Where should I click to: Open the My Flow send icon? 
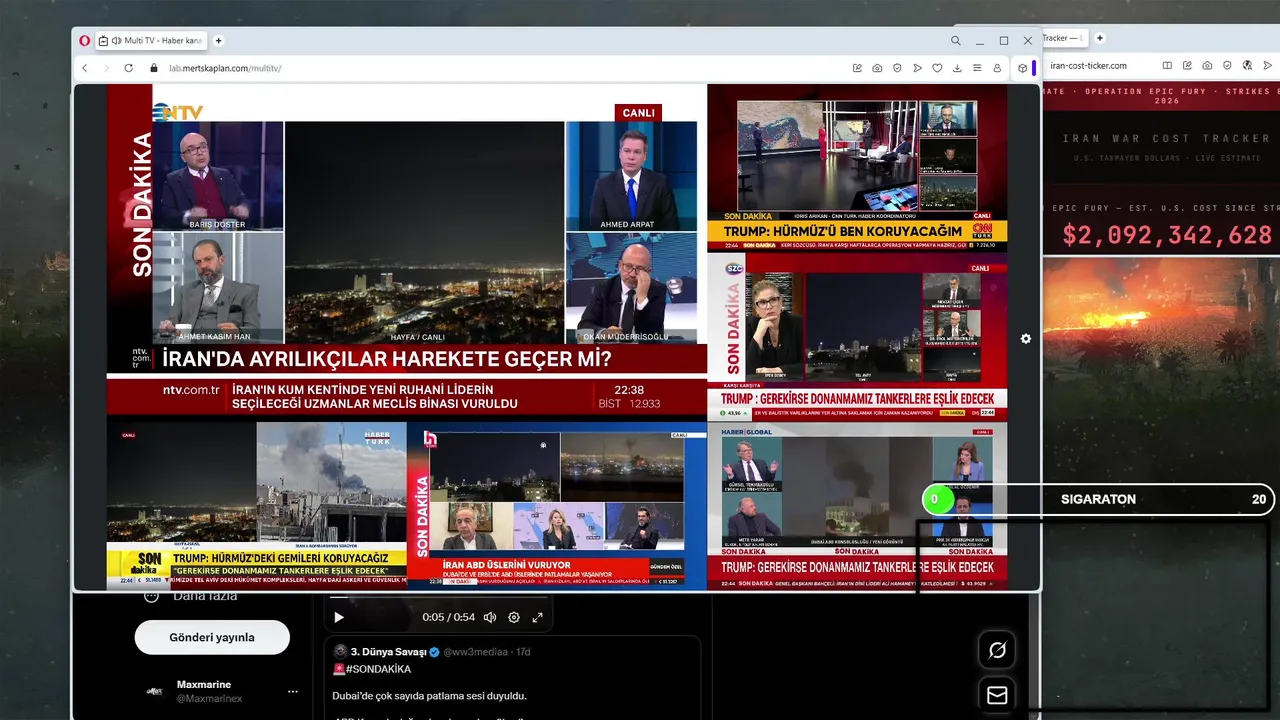click(917, 68)
